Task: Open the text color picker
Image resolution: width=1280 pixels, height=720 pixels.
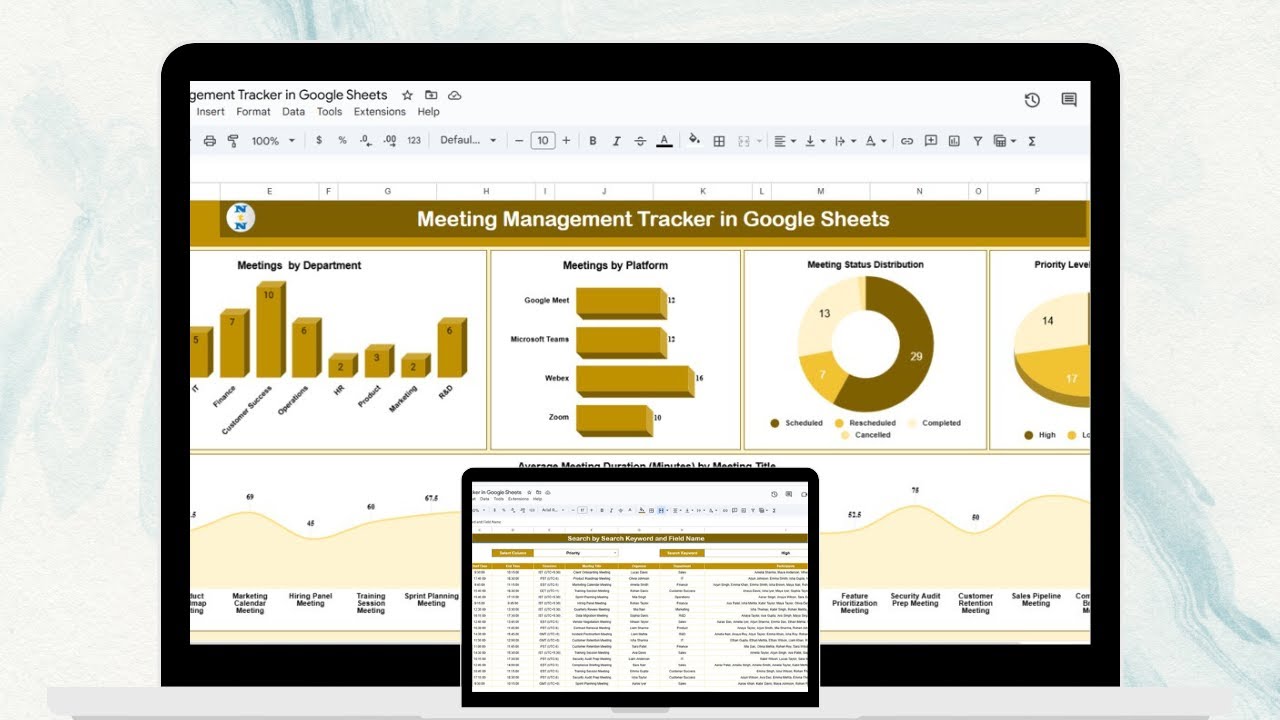Action: [x=665, y=141]
